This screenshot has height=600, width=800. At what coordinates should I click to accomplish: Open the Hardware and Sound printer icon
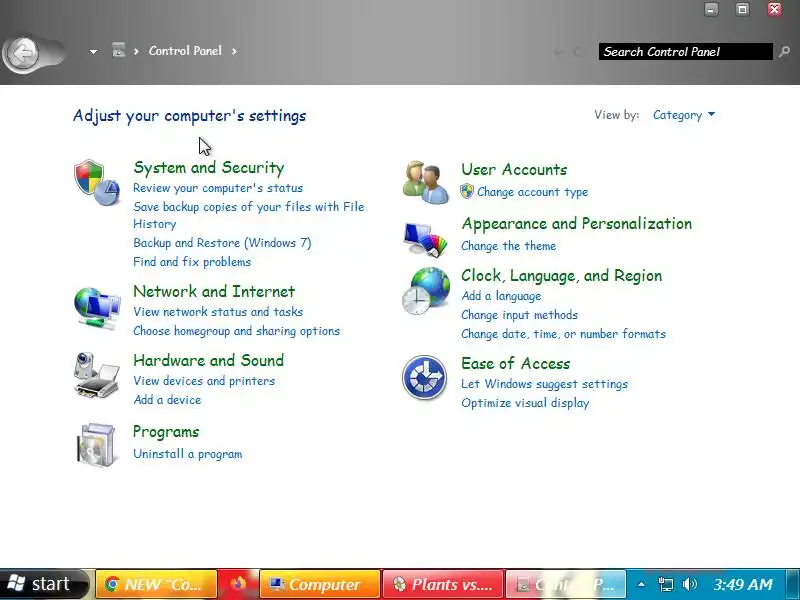pos(97,375)
